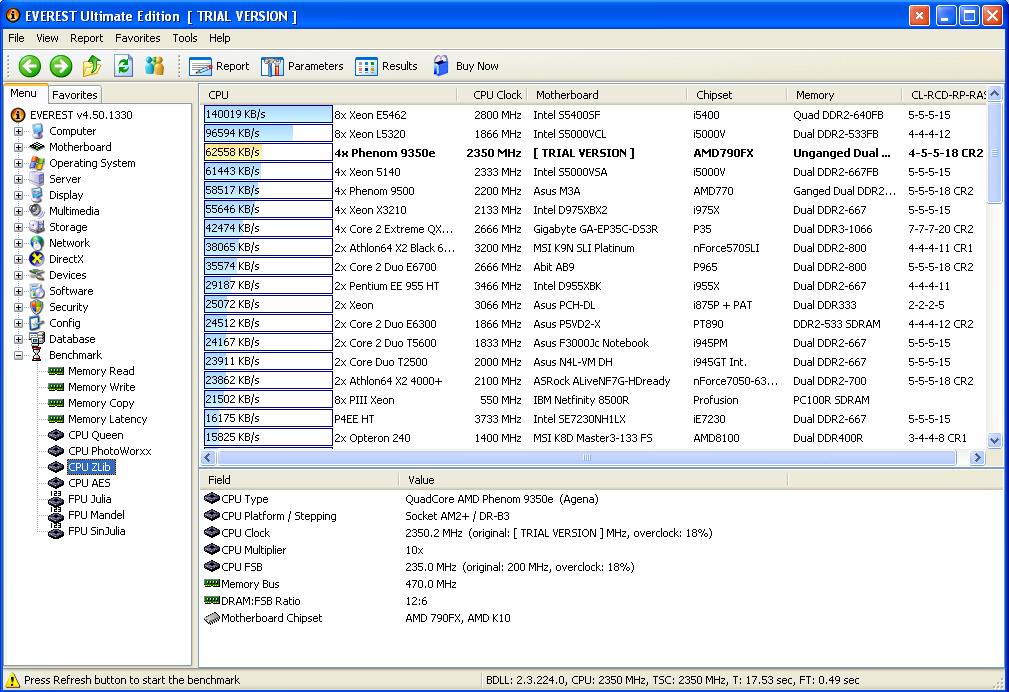Expand the Network tree node
Image resolution: width=1009 pixels, height=692 pixels.
click(18, 243)
